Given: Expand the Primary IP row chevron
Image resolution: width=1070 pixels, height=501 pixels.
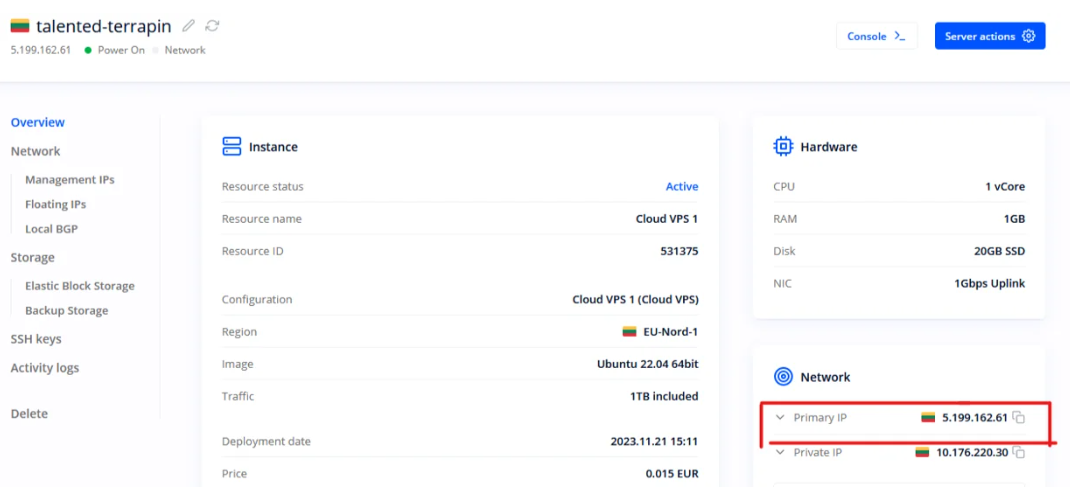Looking at the screenshot, I should coord(780,417).
